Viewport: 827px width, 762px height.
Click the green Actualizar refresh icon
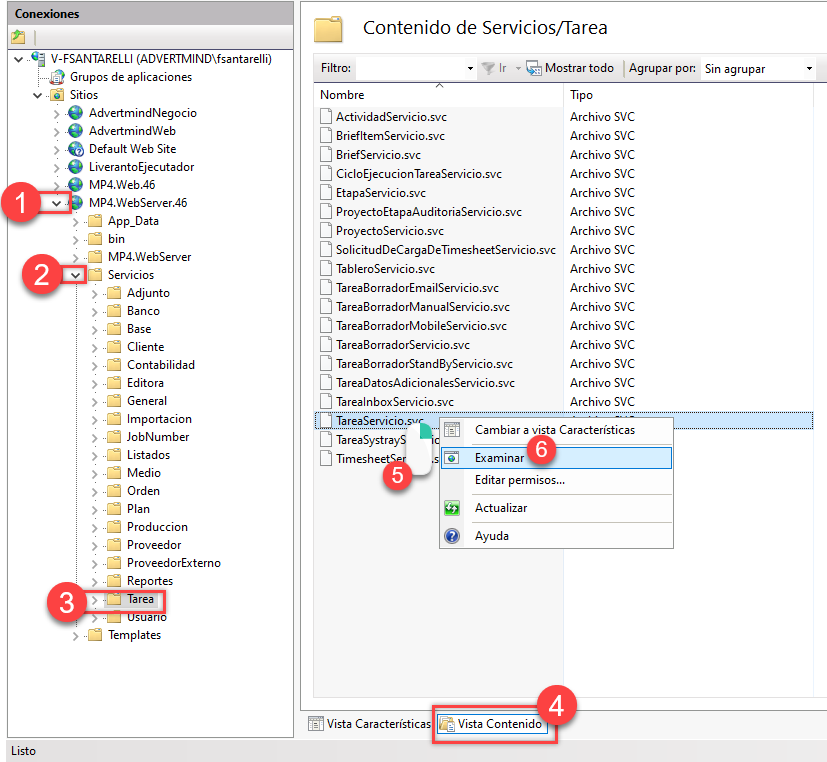point(452,508)
